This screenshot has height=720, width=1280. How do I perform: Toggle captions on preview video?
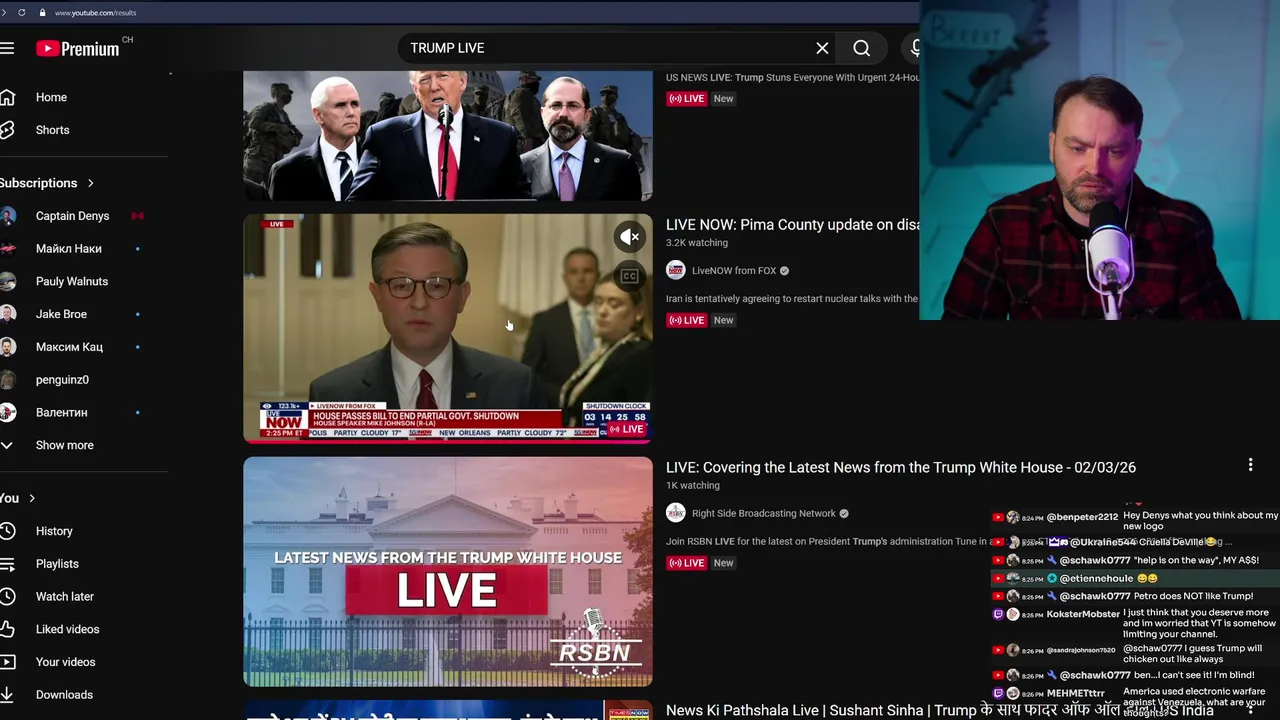[629, 276]
